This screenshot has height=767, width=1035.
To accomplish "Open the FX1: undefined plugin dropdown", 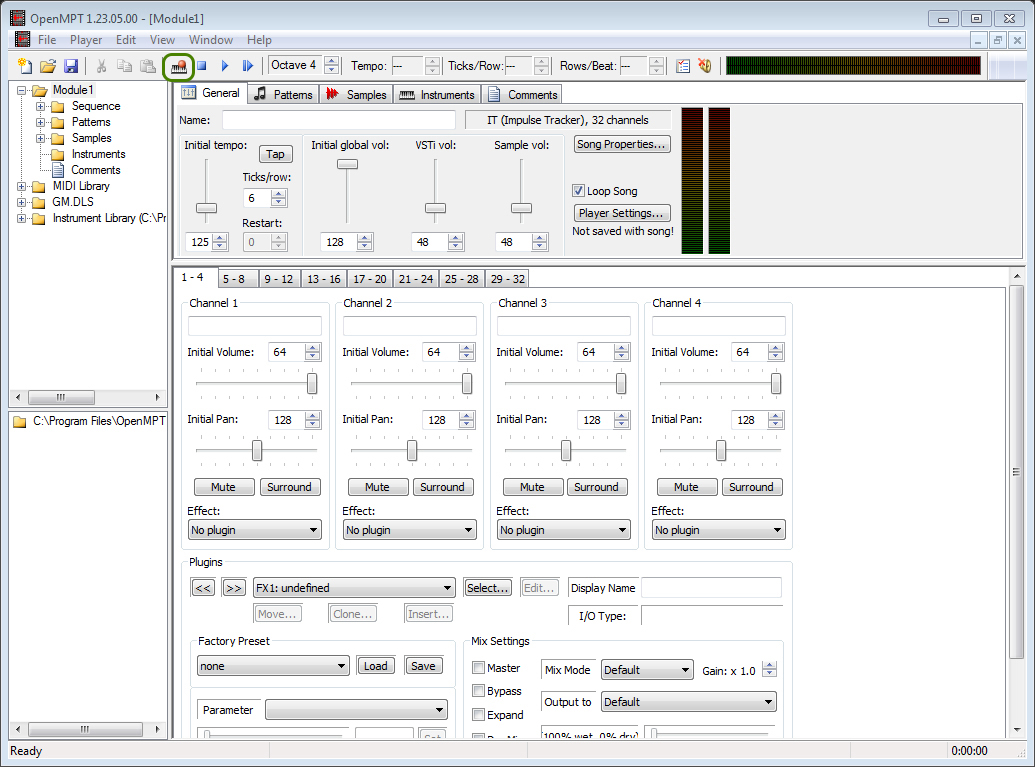I will [x=354, y=588].
